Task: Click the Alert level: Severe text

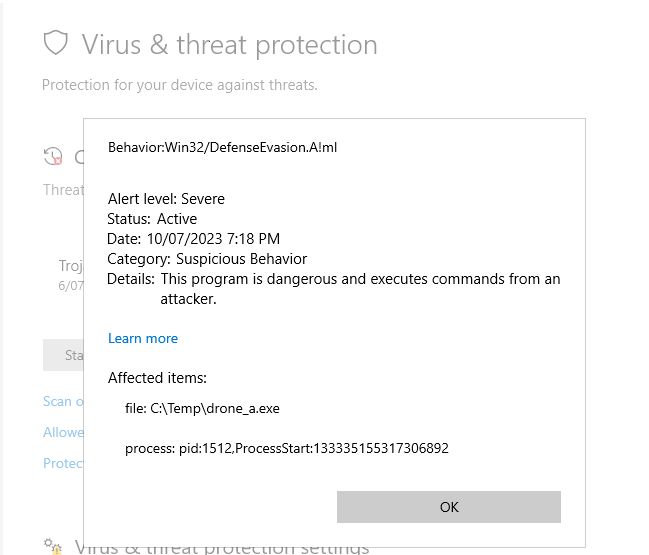Action: pos(166,199)
